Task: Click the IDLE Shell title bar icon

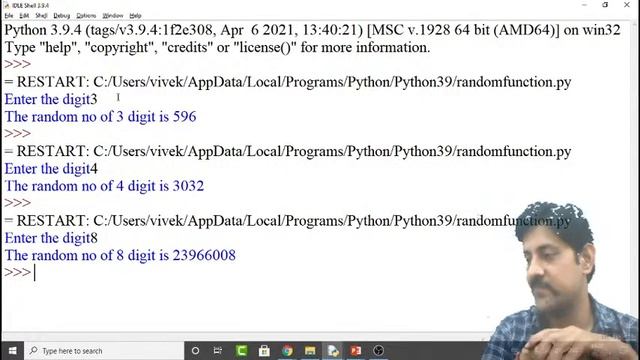Action: click(x=6, y=5)
